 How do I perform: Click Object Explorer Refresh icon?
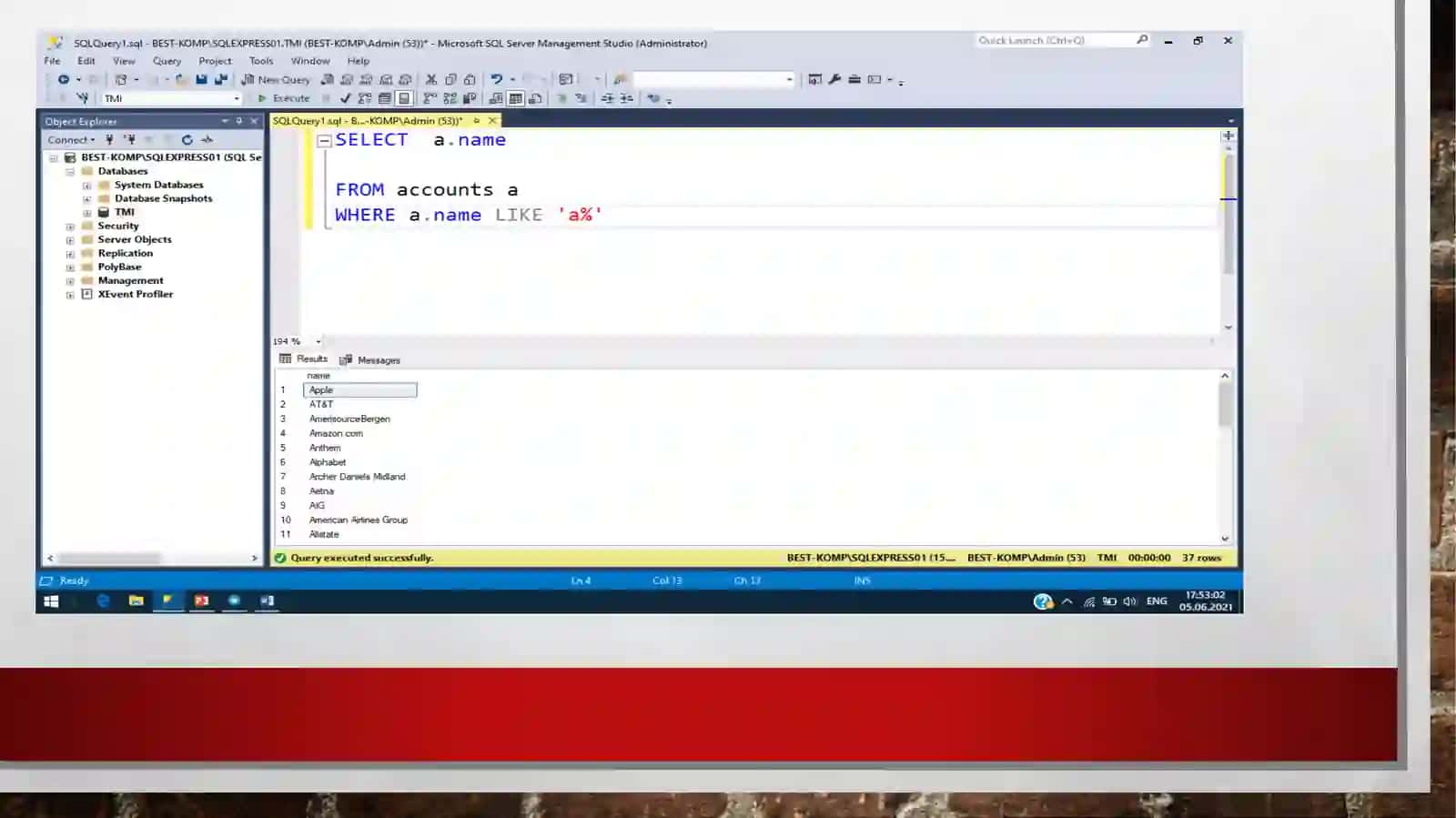187,140
